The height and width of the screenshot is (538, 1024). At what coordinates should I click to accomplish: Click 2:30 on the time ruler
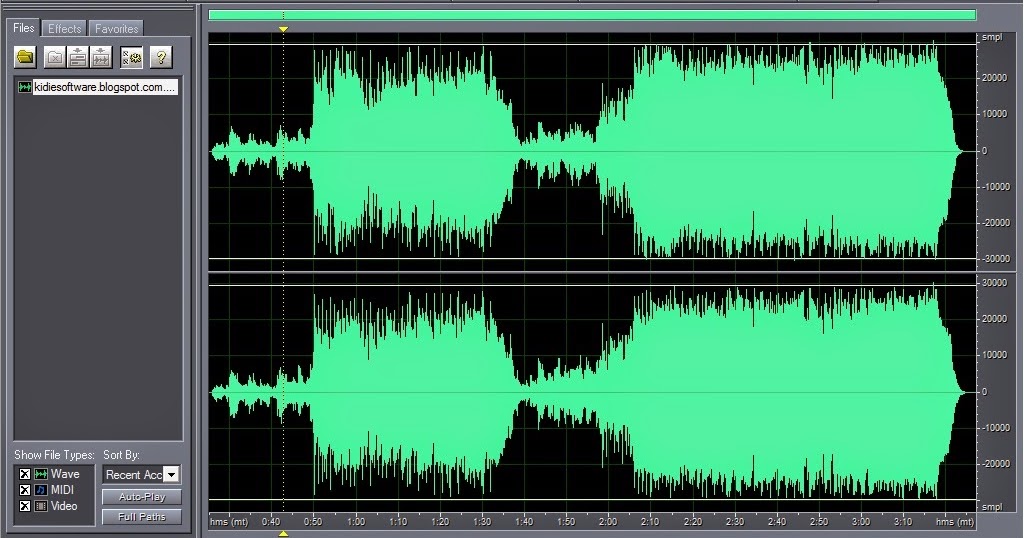[735, 522]
